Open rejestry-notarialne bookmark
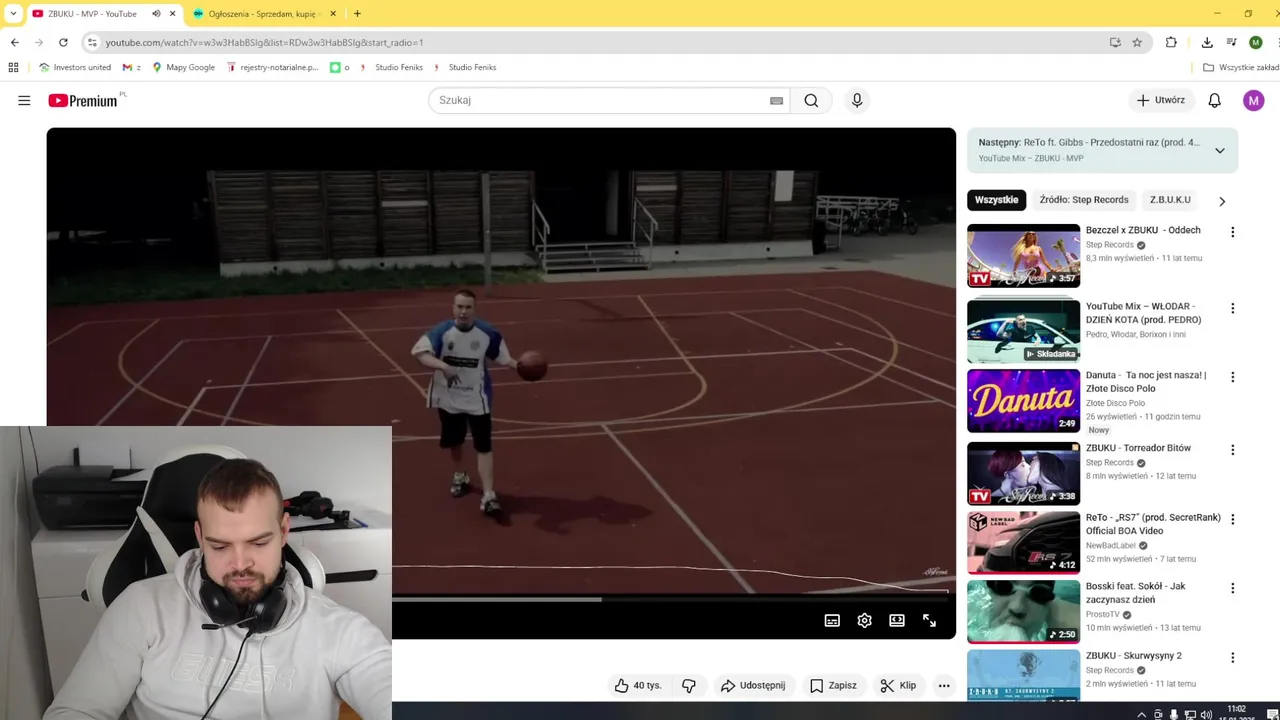1280x720 pixels. 273,67
